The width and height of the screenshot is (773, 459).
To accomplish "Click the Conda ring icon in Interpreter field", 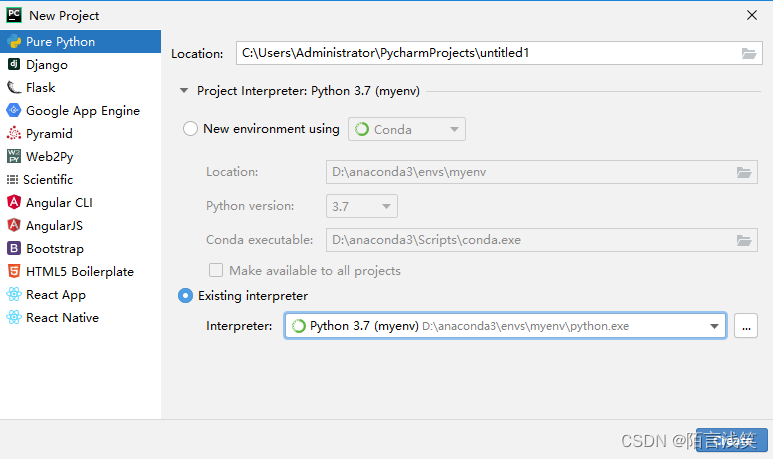I will point(299,326).
